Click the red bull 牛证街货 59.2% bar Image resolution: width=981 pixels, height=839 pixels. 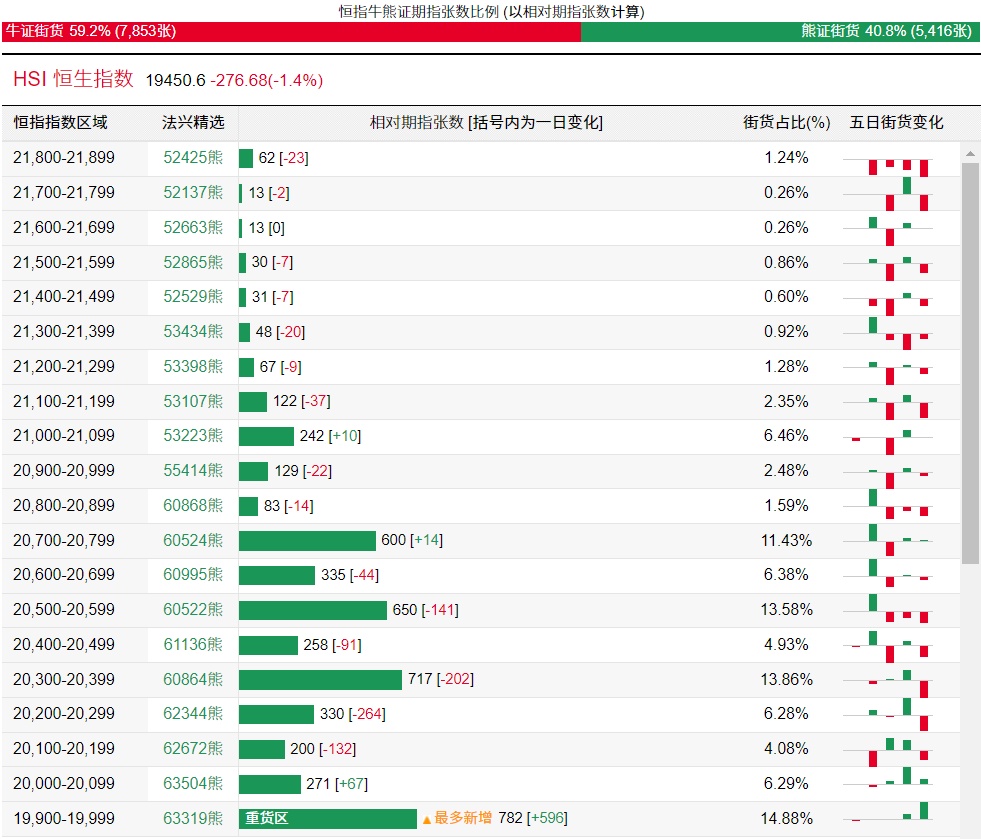tap(292, 31)
